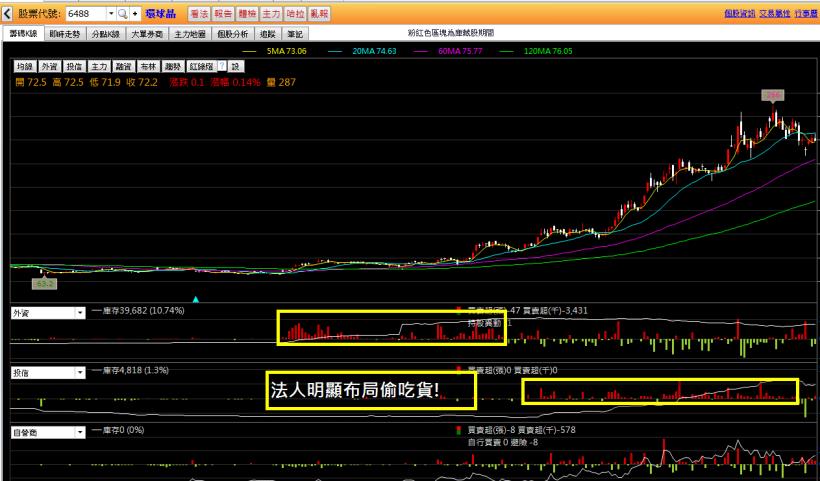The width and height of the screenshot is (820, 481).
Task: Click the 120MA 76.05 legend entry
Action: pyautogui.click(x=548, y=51)
